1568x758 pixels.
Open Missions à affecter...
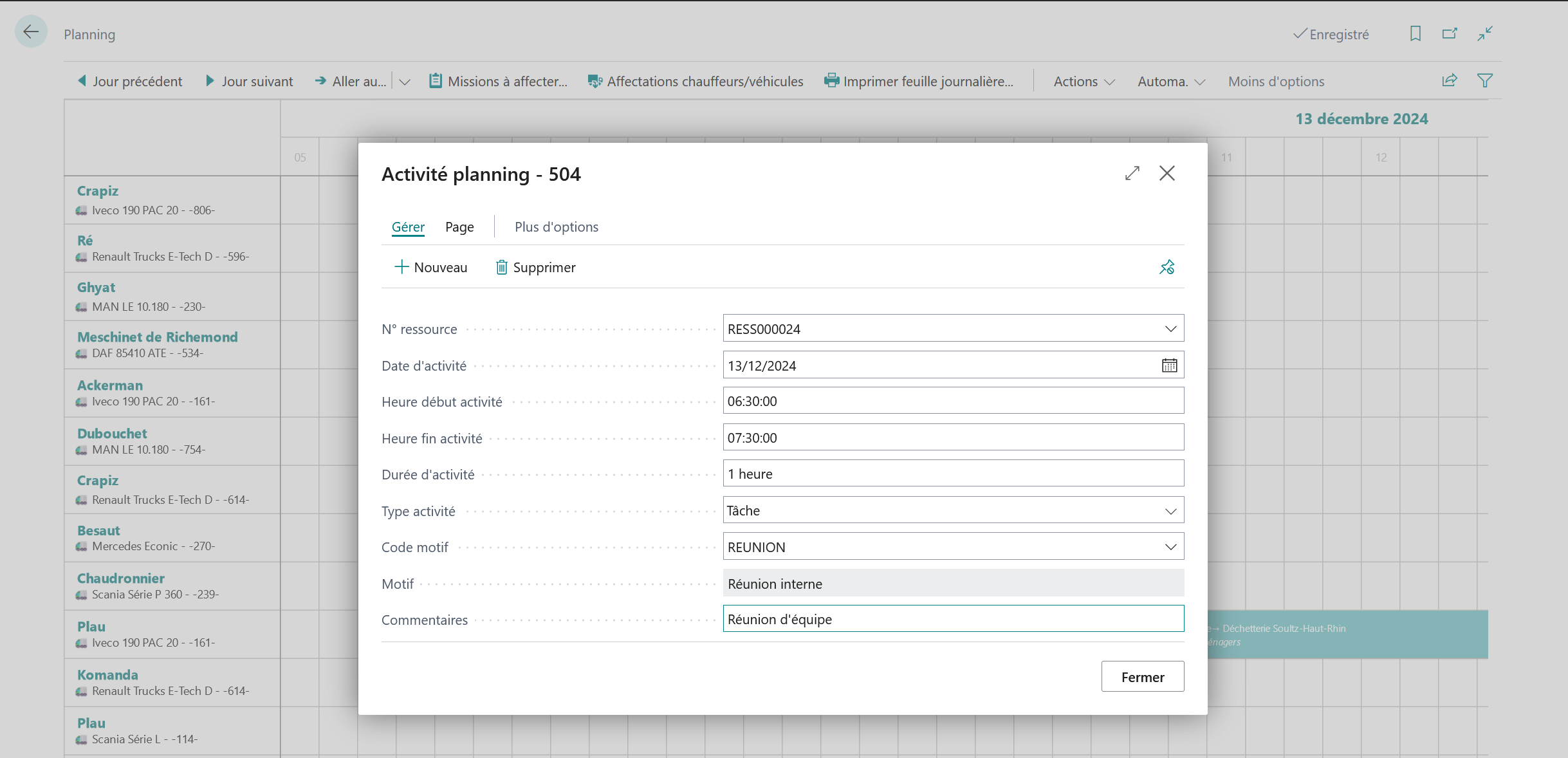[x=499, y=81]
